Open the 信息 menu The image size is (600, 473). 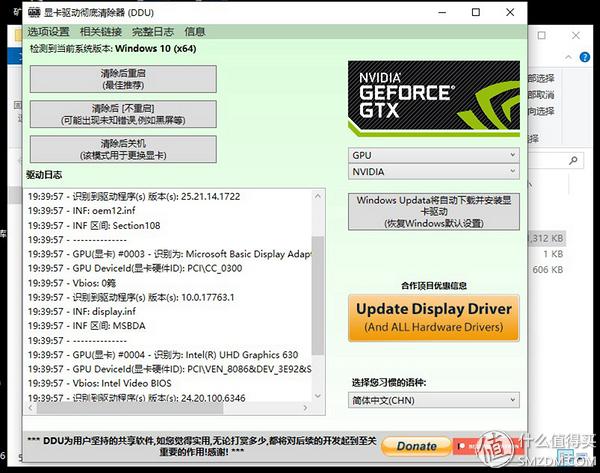coord(195,32)
